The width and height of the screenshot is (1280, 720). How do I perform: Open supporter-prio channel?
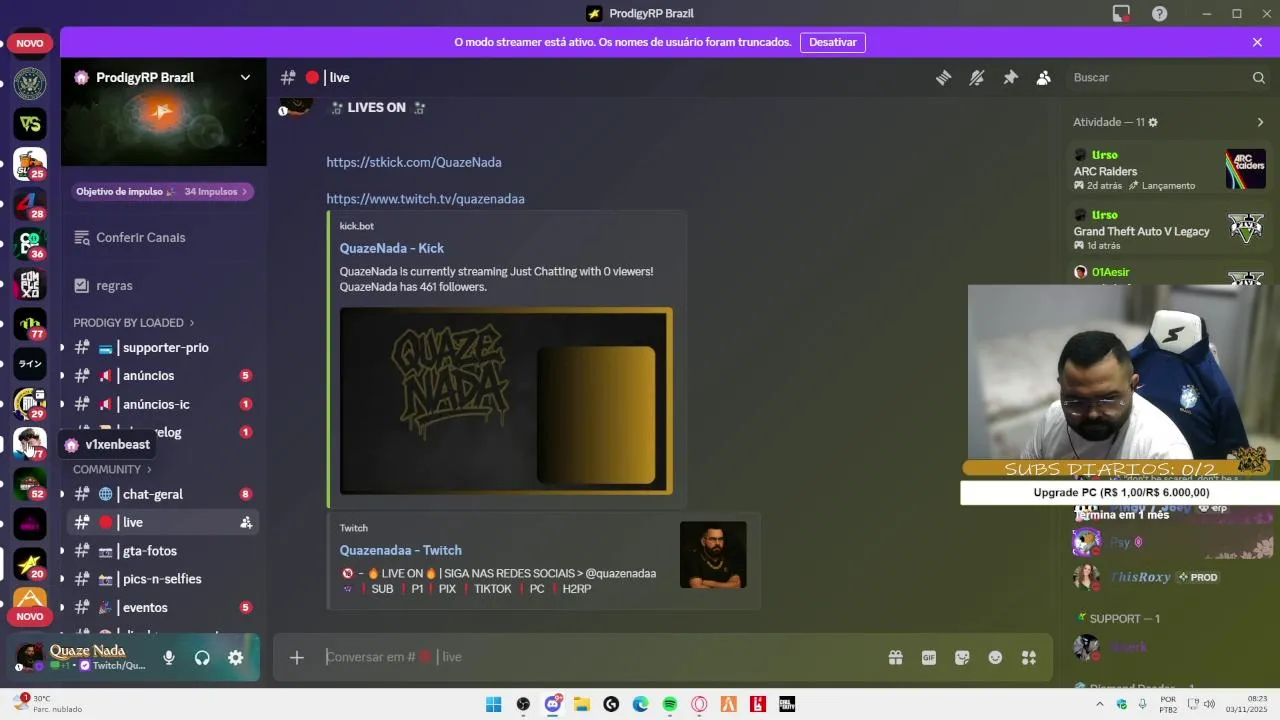(163, 347)
